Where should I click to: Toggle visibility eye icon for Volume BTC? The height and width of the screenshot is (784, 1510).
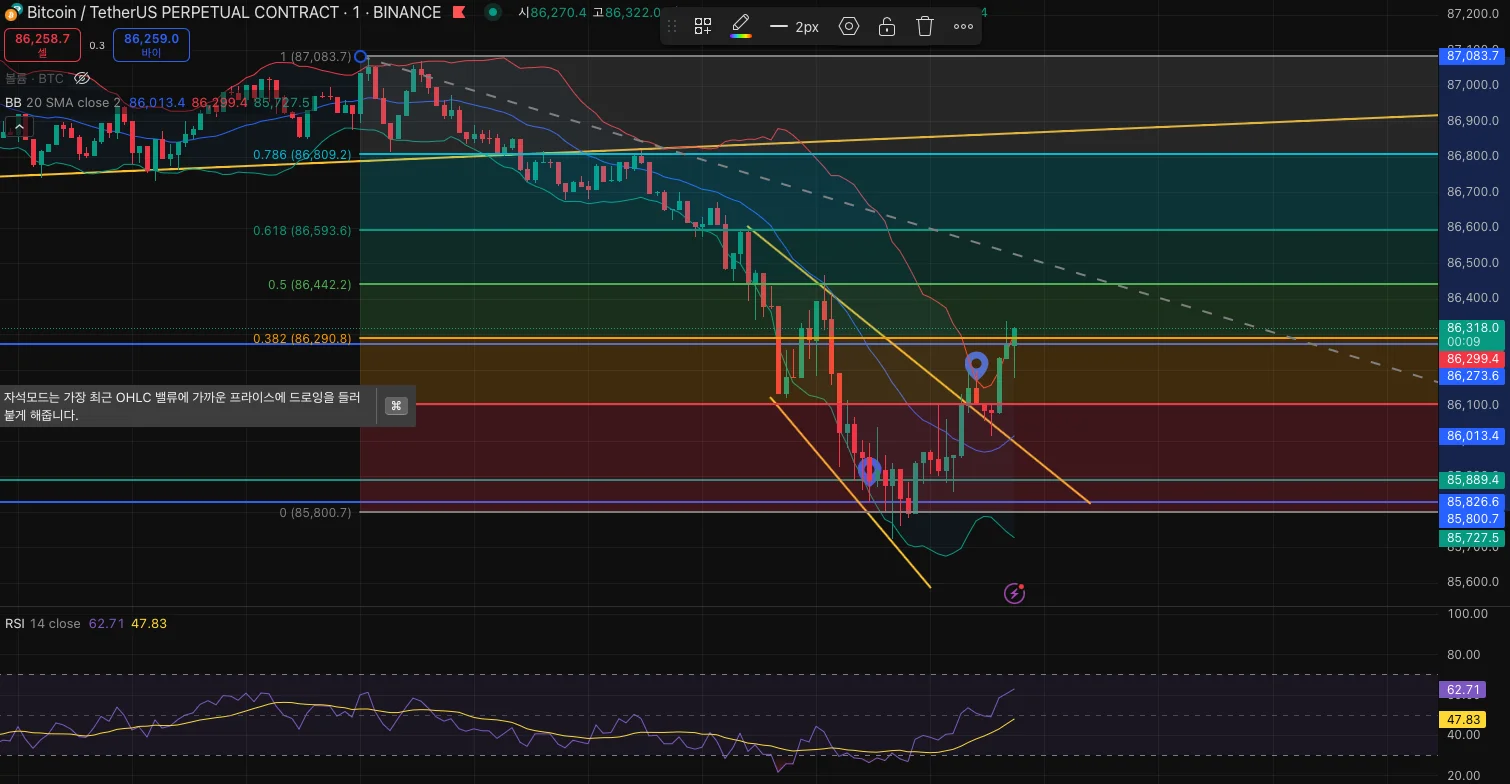[x=83, y=78]
